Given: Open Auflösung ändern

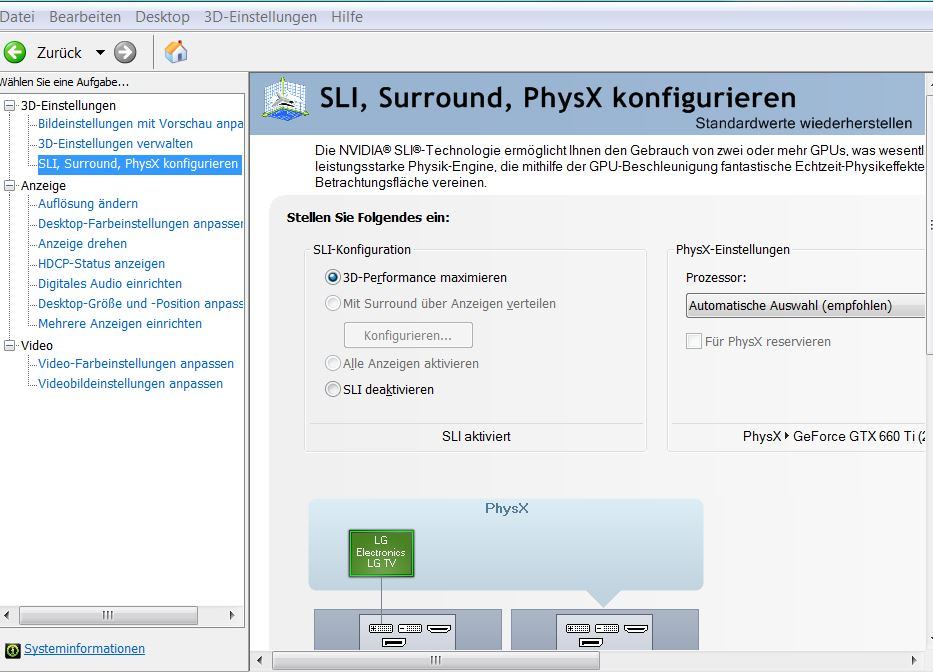Looking at the screenshot, I should (x=88, y=204).
